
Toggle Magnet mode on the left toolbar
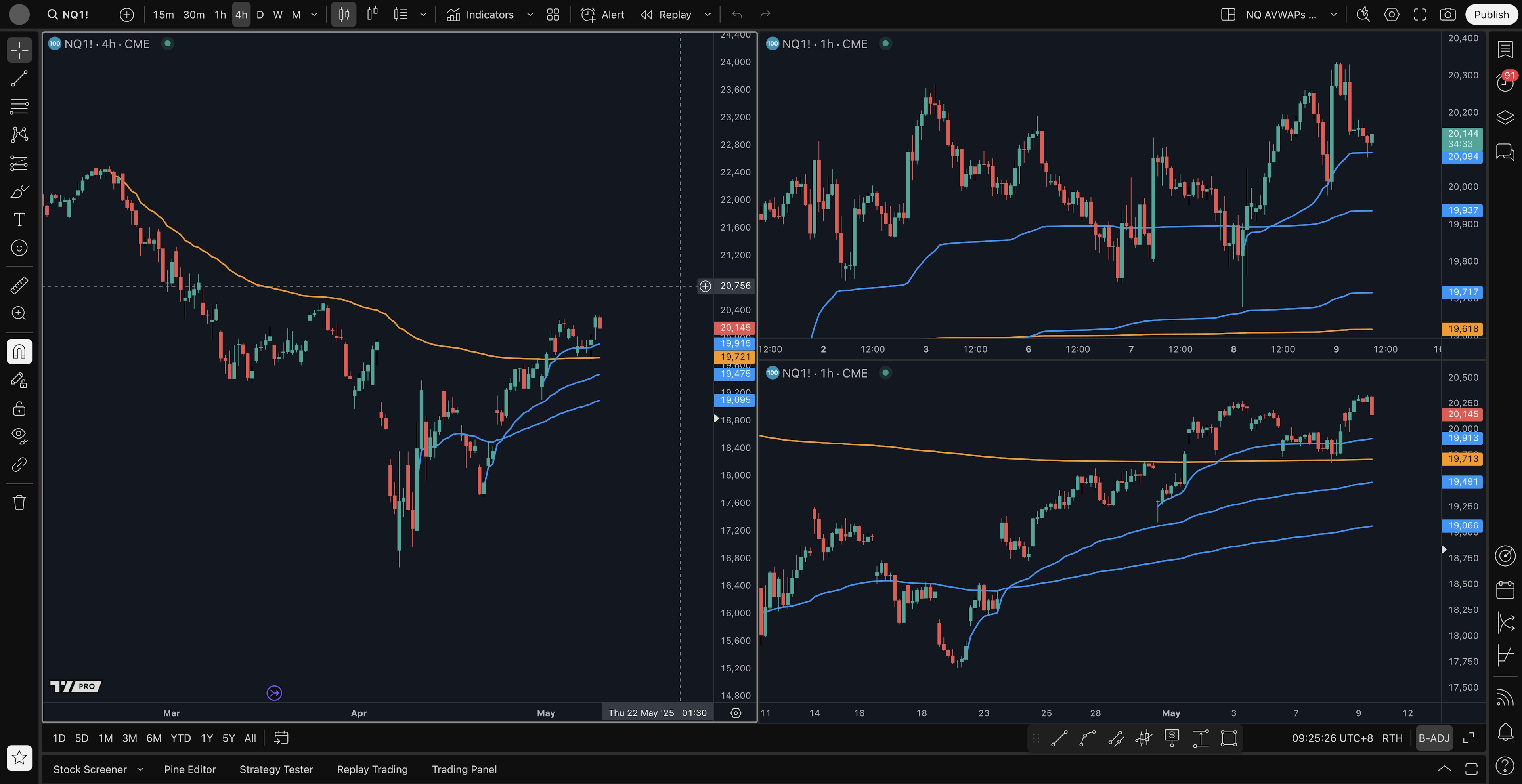[x=19, y=352]
